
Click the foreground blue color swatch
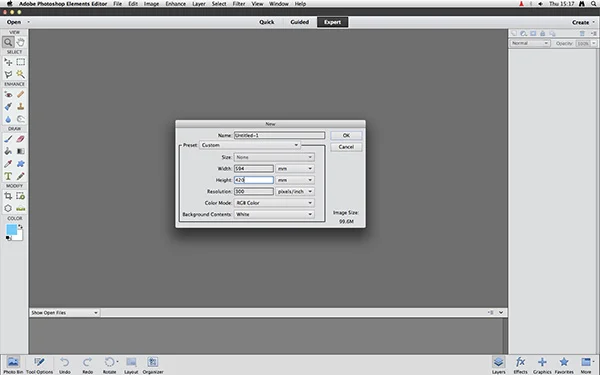coord(11,230)
